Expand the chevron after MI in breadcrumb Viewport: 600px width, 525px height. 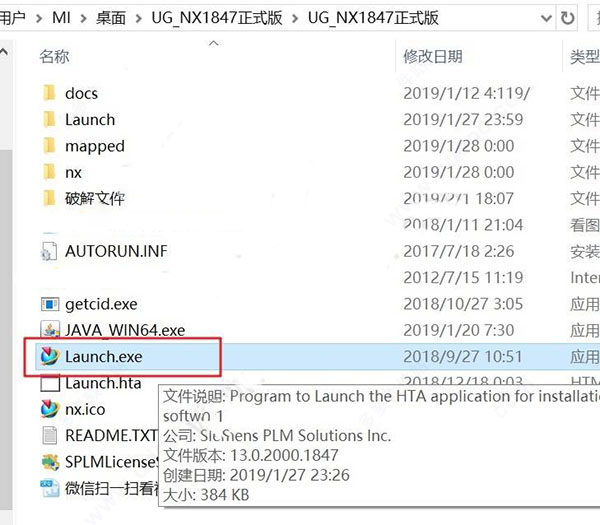pos(83,18)
